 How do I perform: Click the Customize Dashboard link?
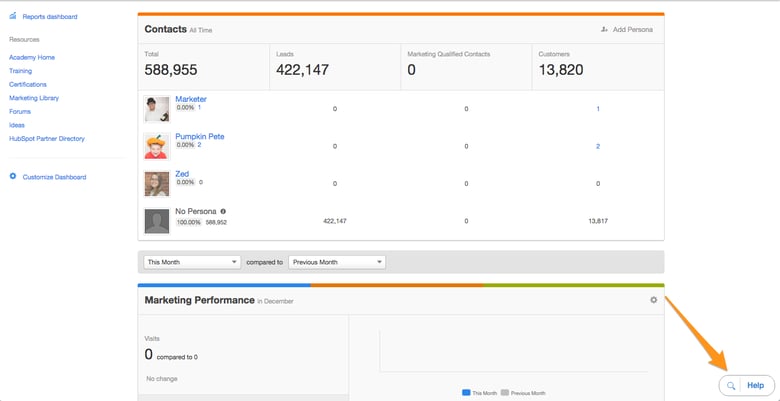pos(54,177)
